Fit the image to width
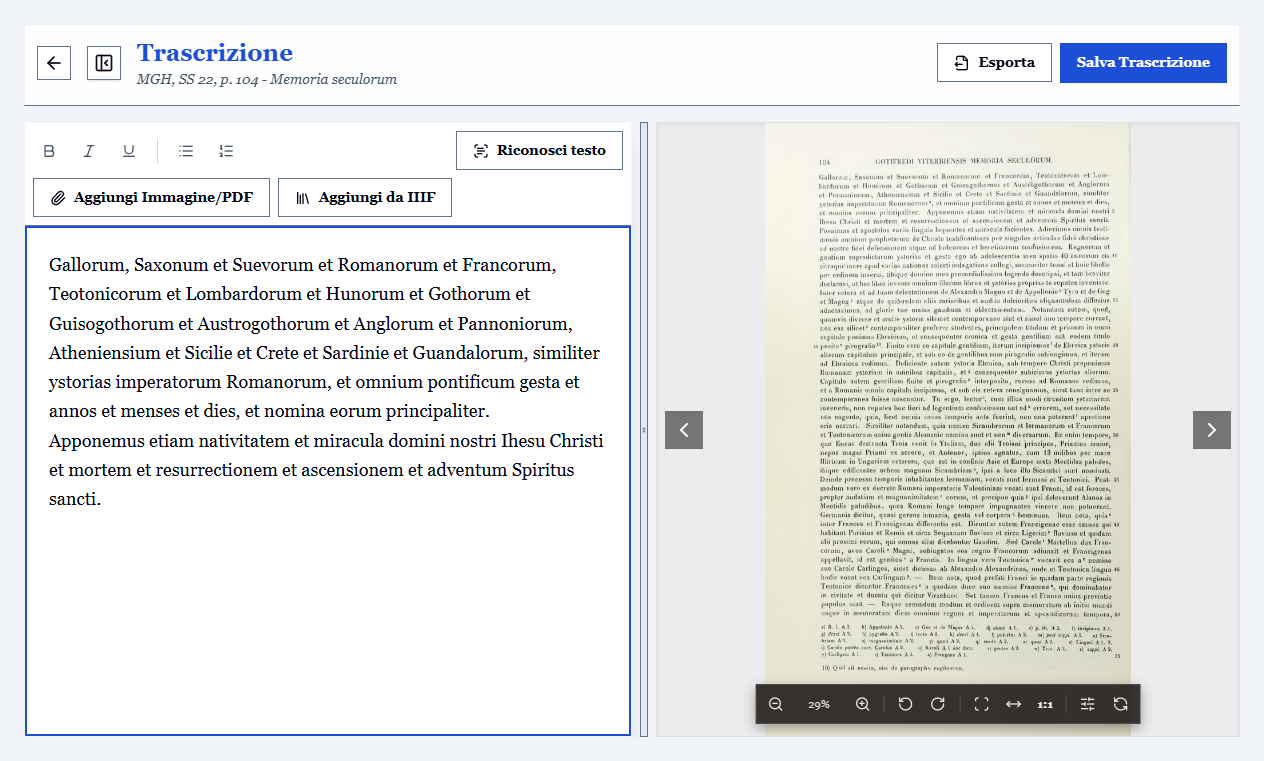The image size is (1264, 761). (x=1013, y=704)
